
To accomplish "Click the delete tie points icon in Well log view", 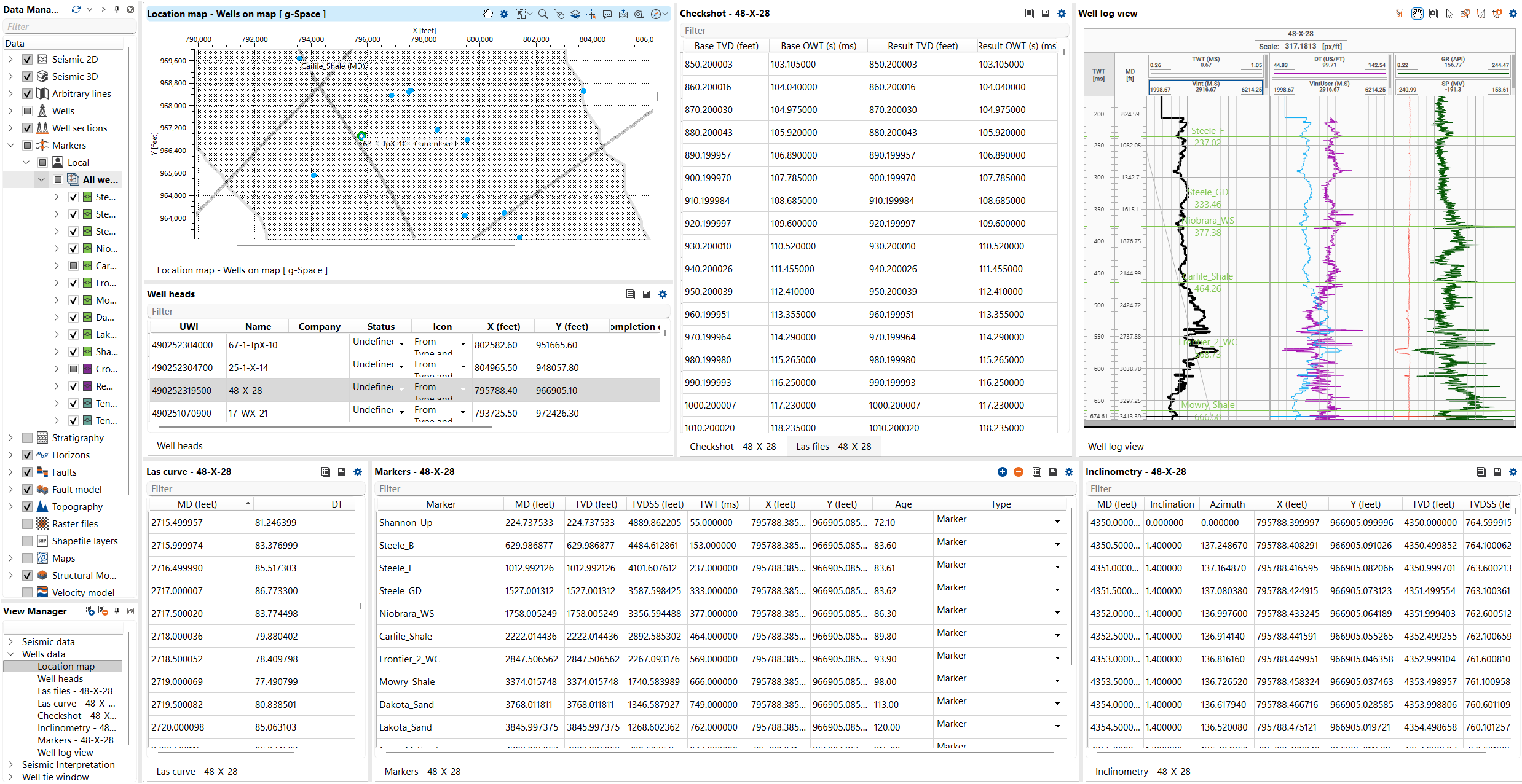I will [x=1497, y=14].
